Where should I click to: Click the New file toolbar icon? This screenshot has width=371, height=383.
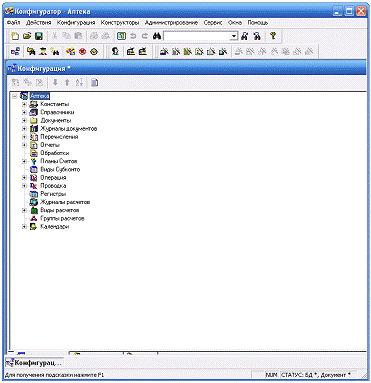point(15,36)
